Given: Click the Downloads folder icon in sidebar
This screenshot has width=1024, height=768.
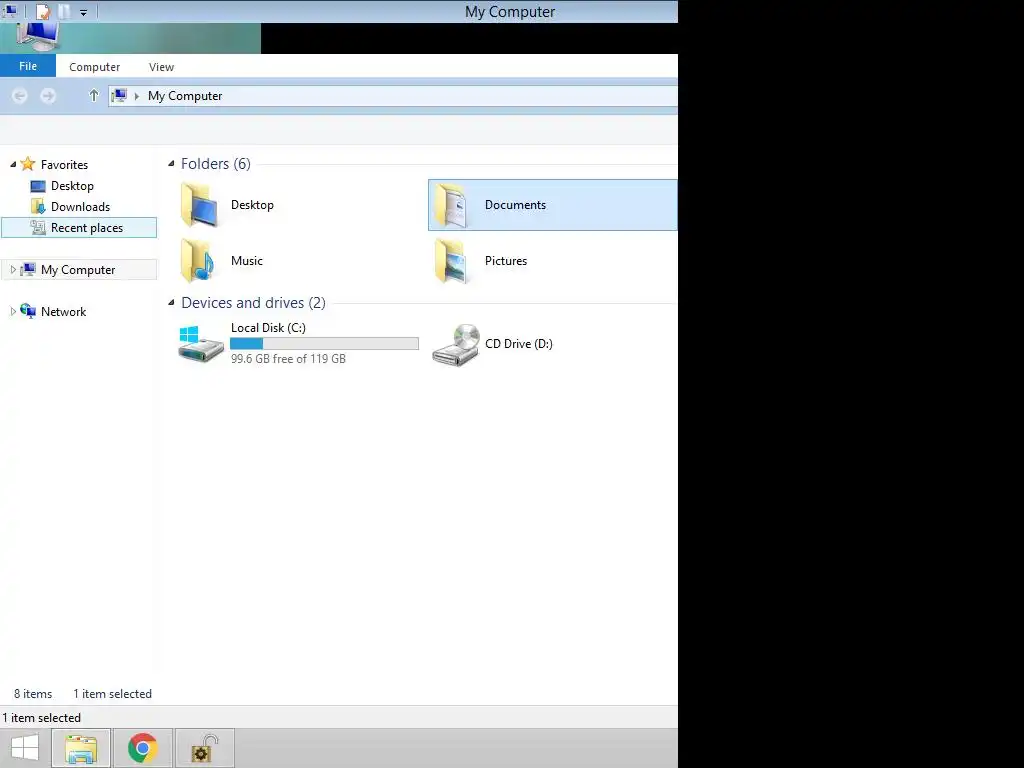Looking at the screenshot, I should click(38, 207).
